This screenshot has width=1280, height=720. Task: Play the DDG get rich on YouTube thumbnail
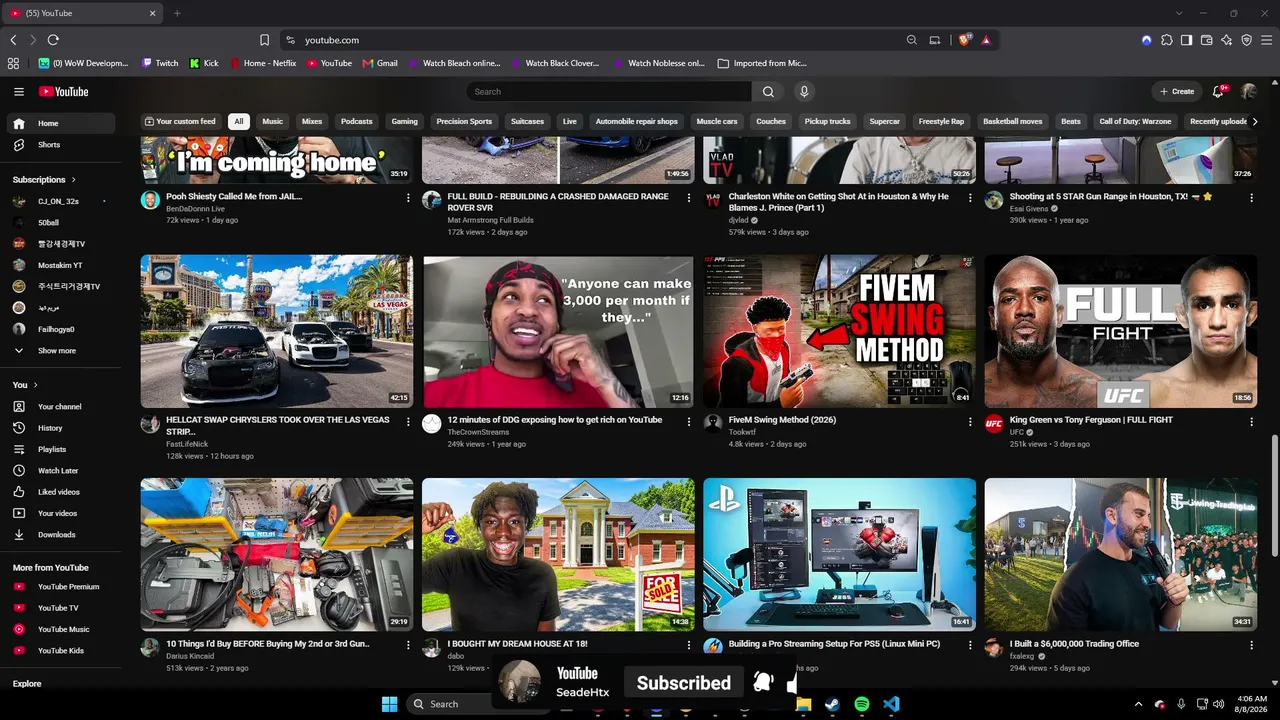click(x=558, y=331)
